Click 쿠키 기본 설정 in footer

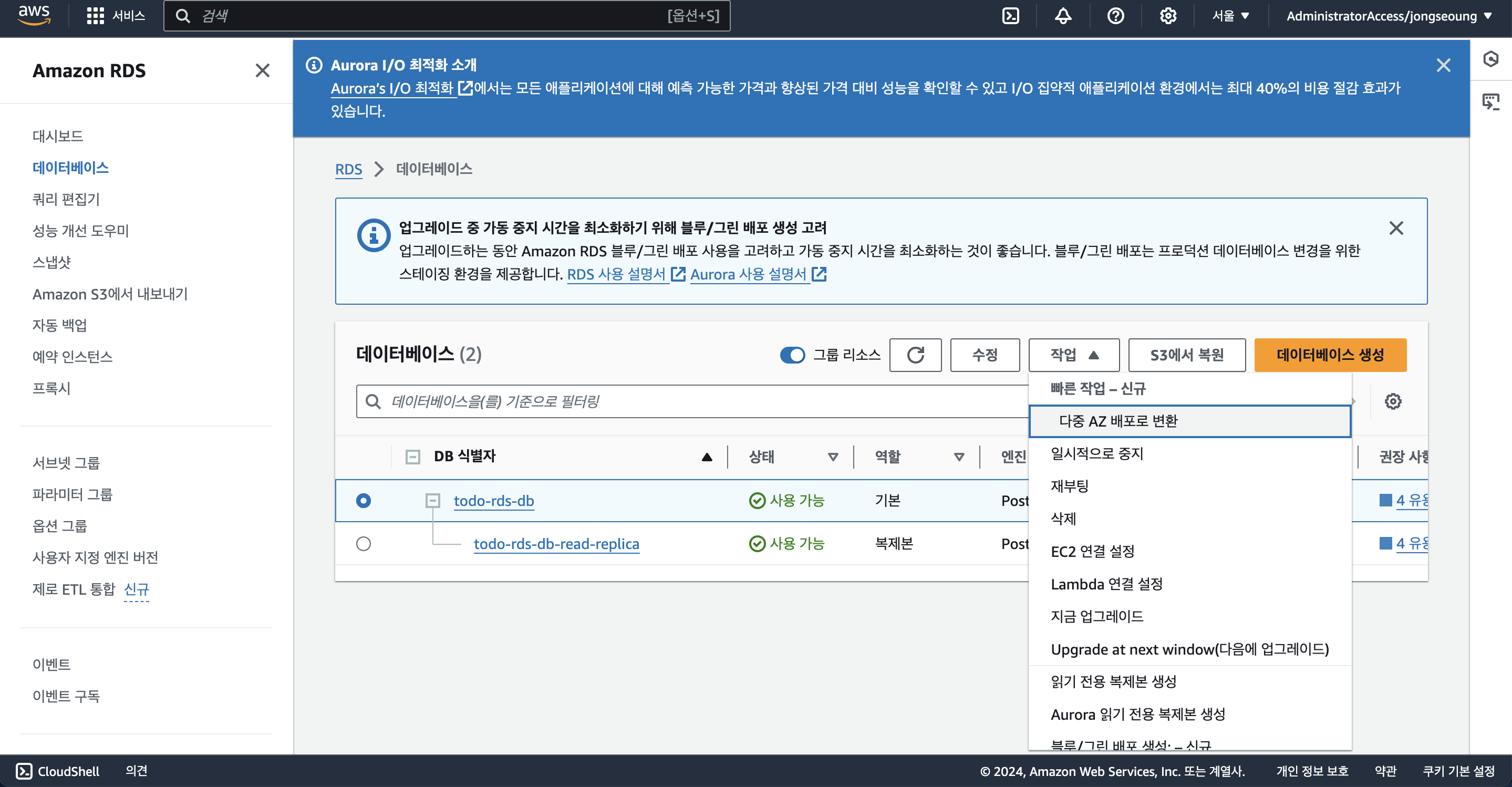tap(1458, 771)
